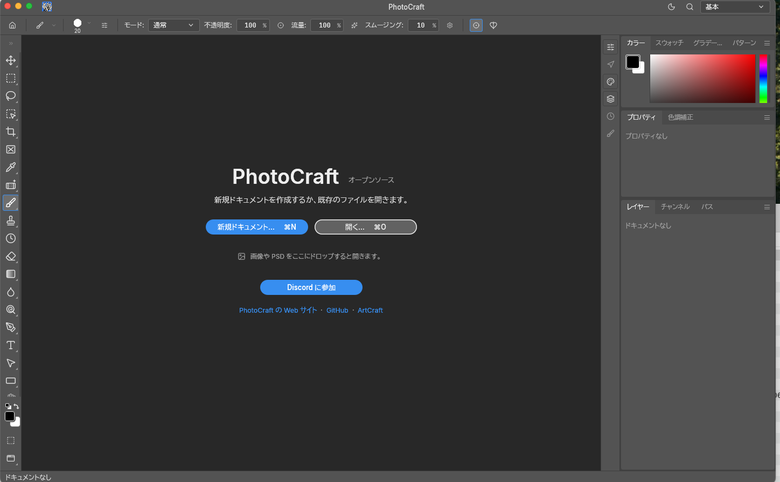Viewport: 780px width, 482px height.
Task: Open symmetry paint butterfly options
Action: [493, 25]
